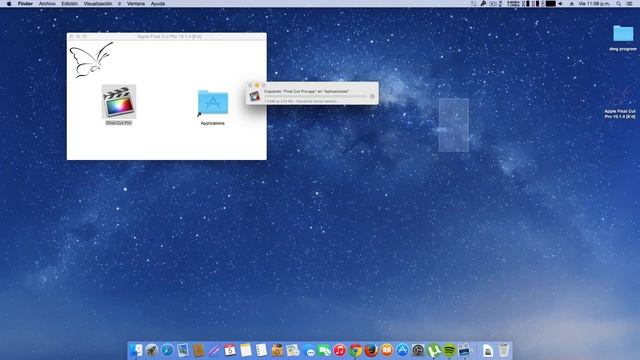Open the App Store from the Dock
This screenshot has width=640, height=360.
[x=402, y=350]
